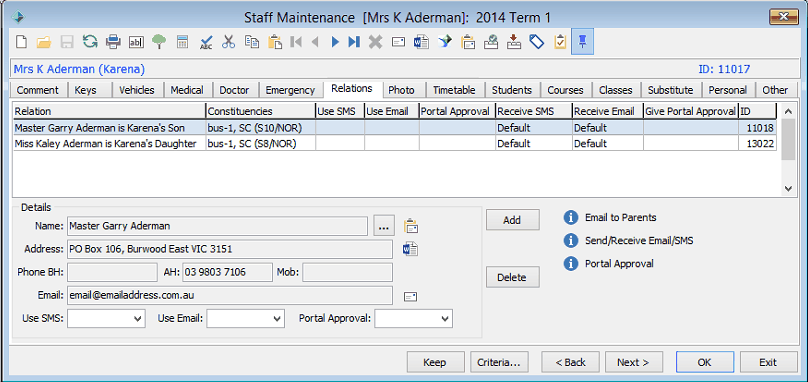Click the Keep button
This screenshot has height=382, width=808.
[434, 362]
